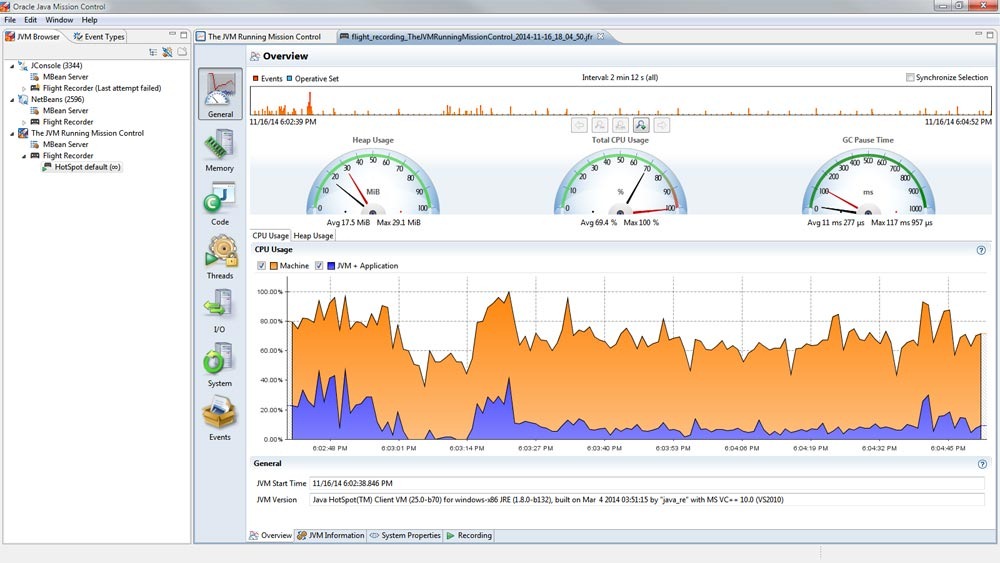This screenshot has width=1000, height=563.
Task: Collapse The JVM Running Mission Control node
Action: point(12,133)
